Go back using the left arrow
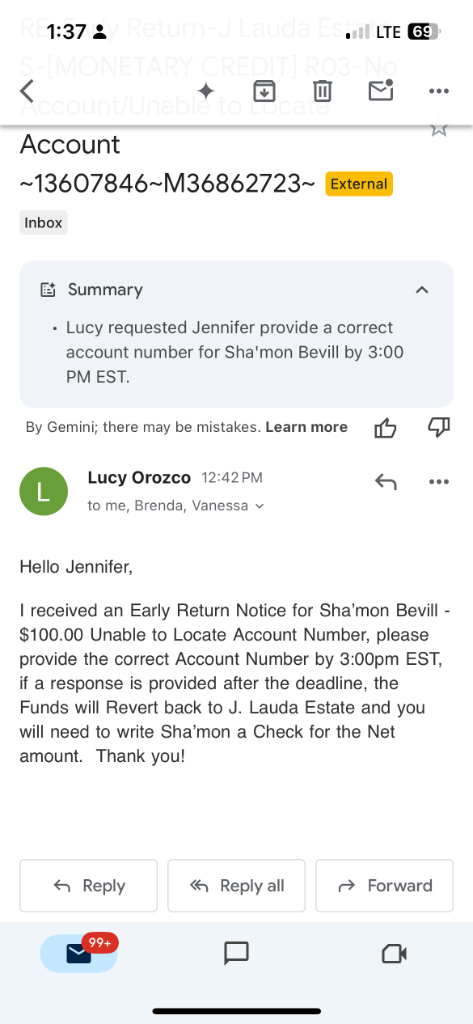 pos(27,91)
